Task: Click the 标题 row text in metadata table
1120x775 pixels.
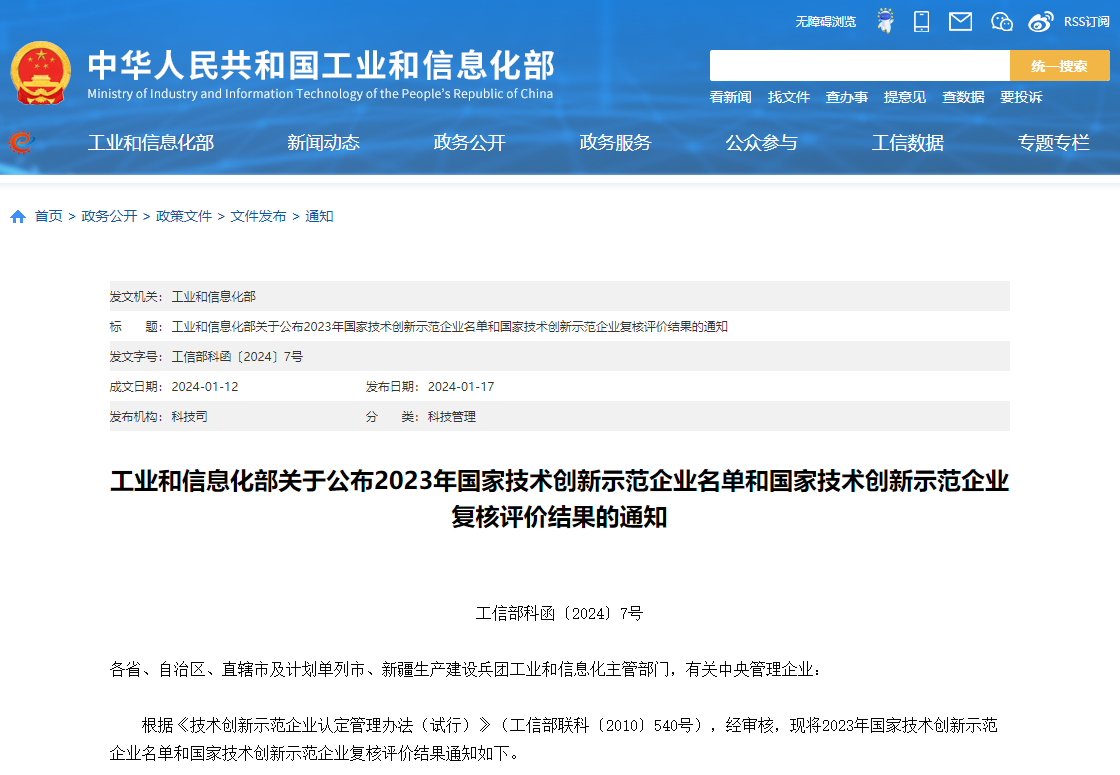Action: pos(449,326)
